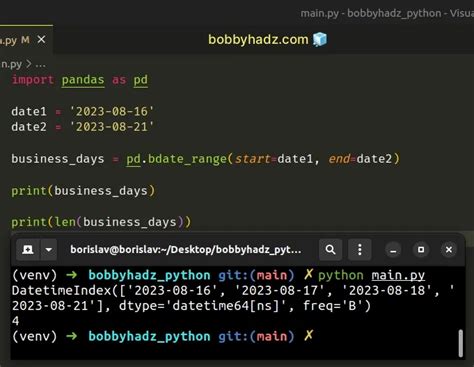The height and width of the screenshot is (367, 474).
Task: Click the bobbyhadz.com title text
Action: [x=258, y=40]
